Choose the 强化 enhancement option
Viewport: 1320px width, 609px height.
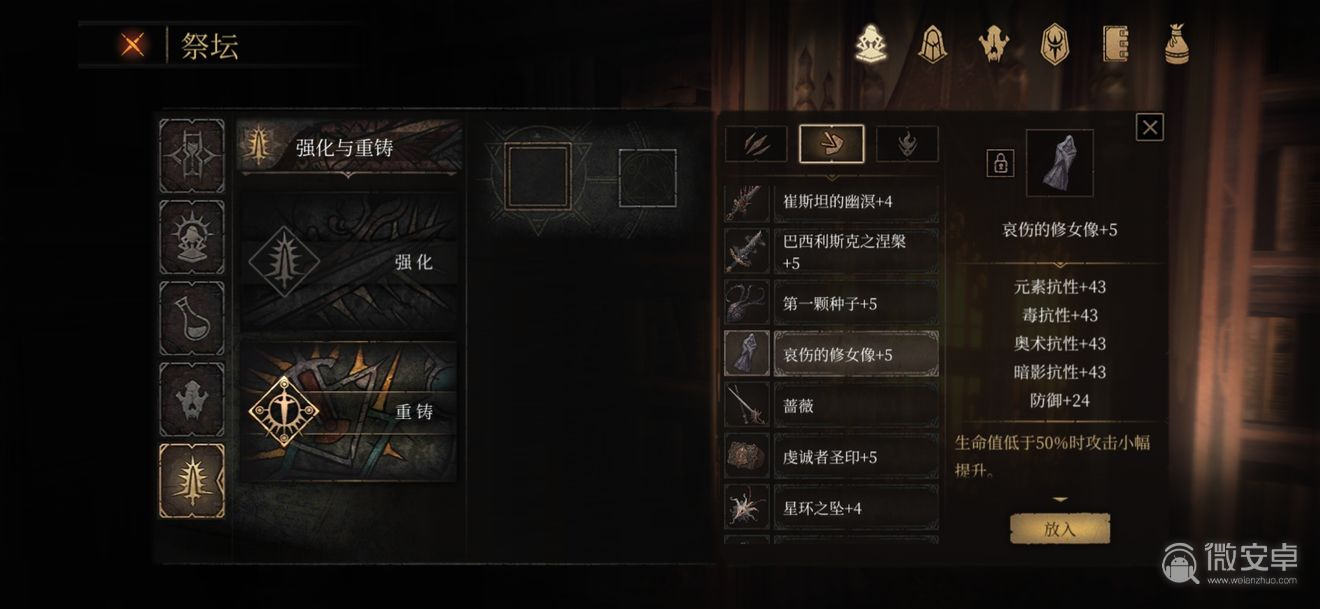click(x=351, y=262)
